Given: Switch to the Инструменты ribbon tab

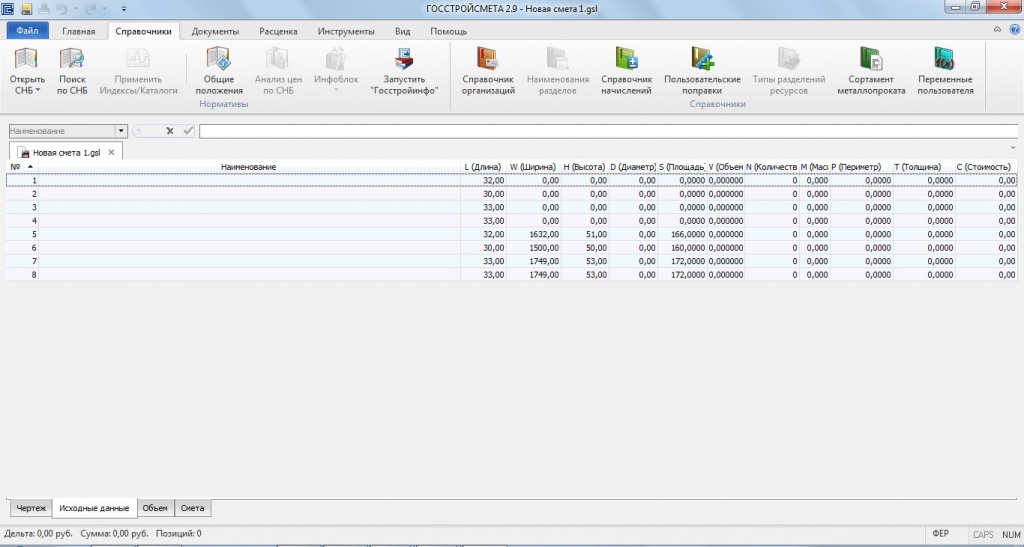Looking at the screenshot, I should click(x=346, y=31).
